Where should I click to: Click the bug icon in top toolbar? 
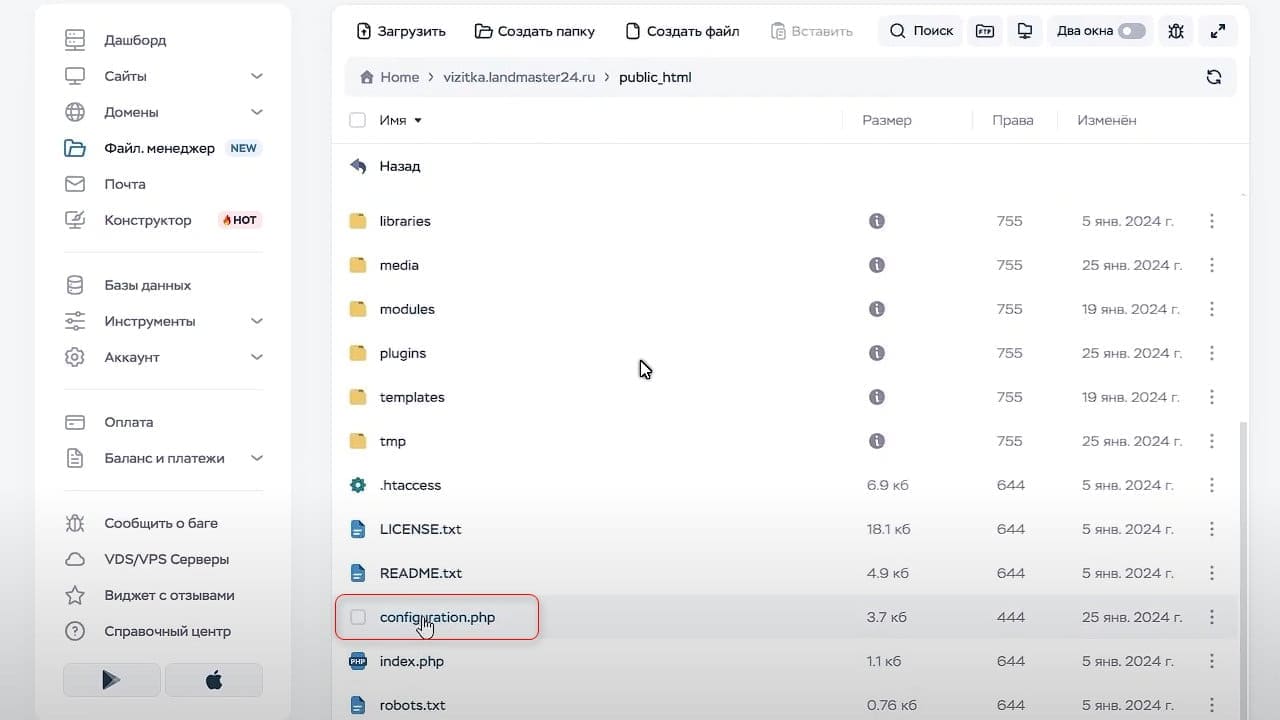tap(1176, 31)
